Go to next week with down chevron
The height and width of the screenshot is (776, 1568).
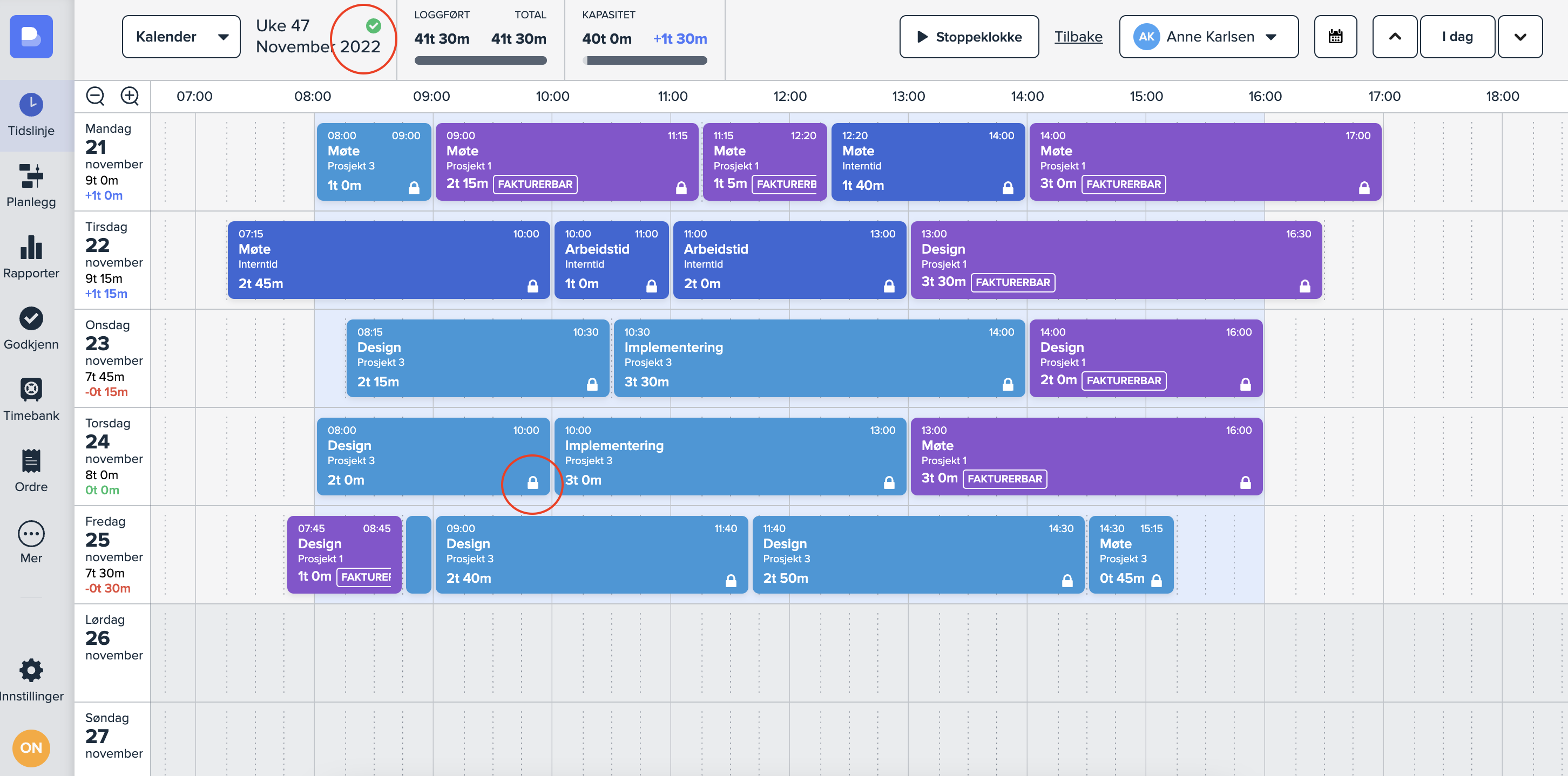1520,37
